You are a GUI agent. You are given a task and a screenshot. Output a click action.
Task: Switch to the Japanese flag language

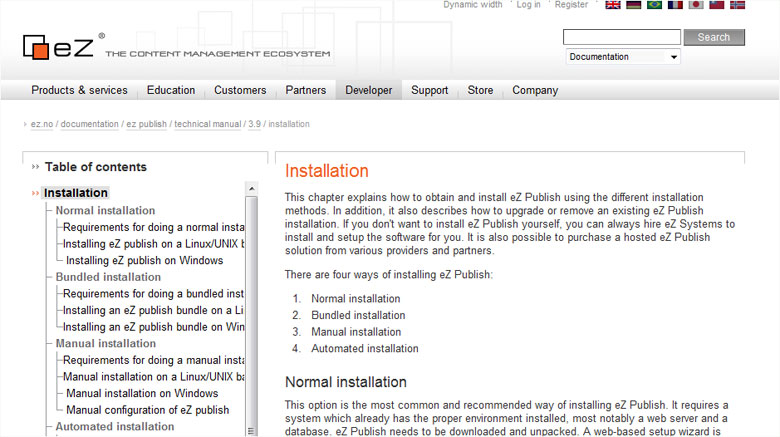coord(696,5)
